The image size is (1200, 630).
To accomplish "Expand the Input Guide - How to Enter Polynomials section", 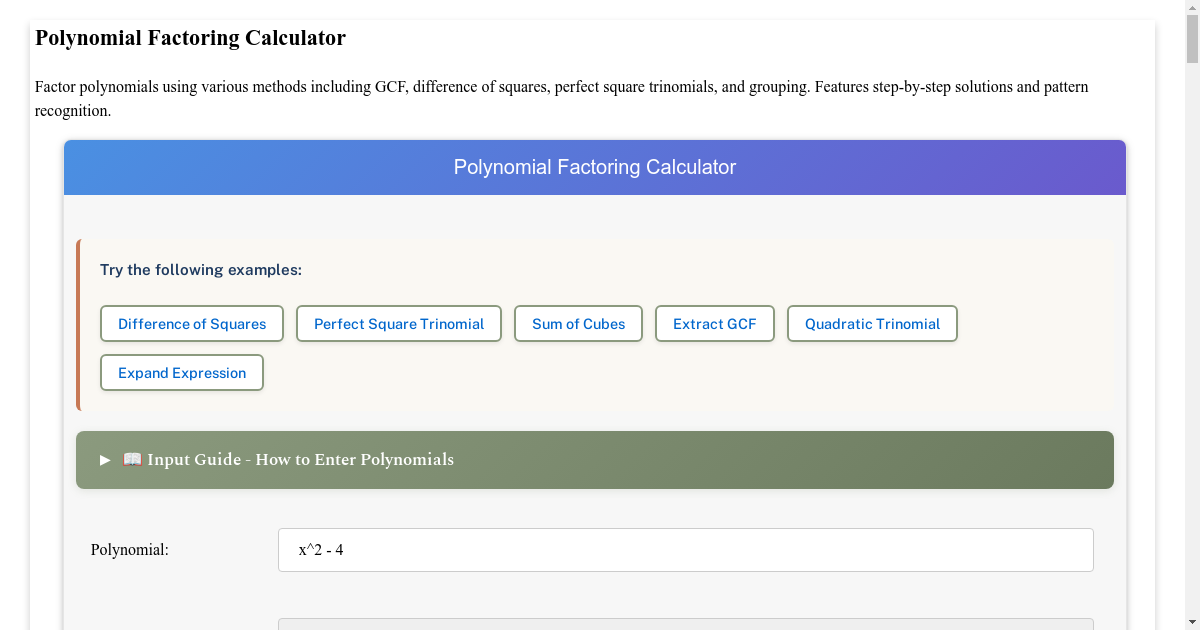I will point(300,459).
